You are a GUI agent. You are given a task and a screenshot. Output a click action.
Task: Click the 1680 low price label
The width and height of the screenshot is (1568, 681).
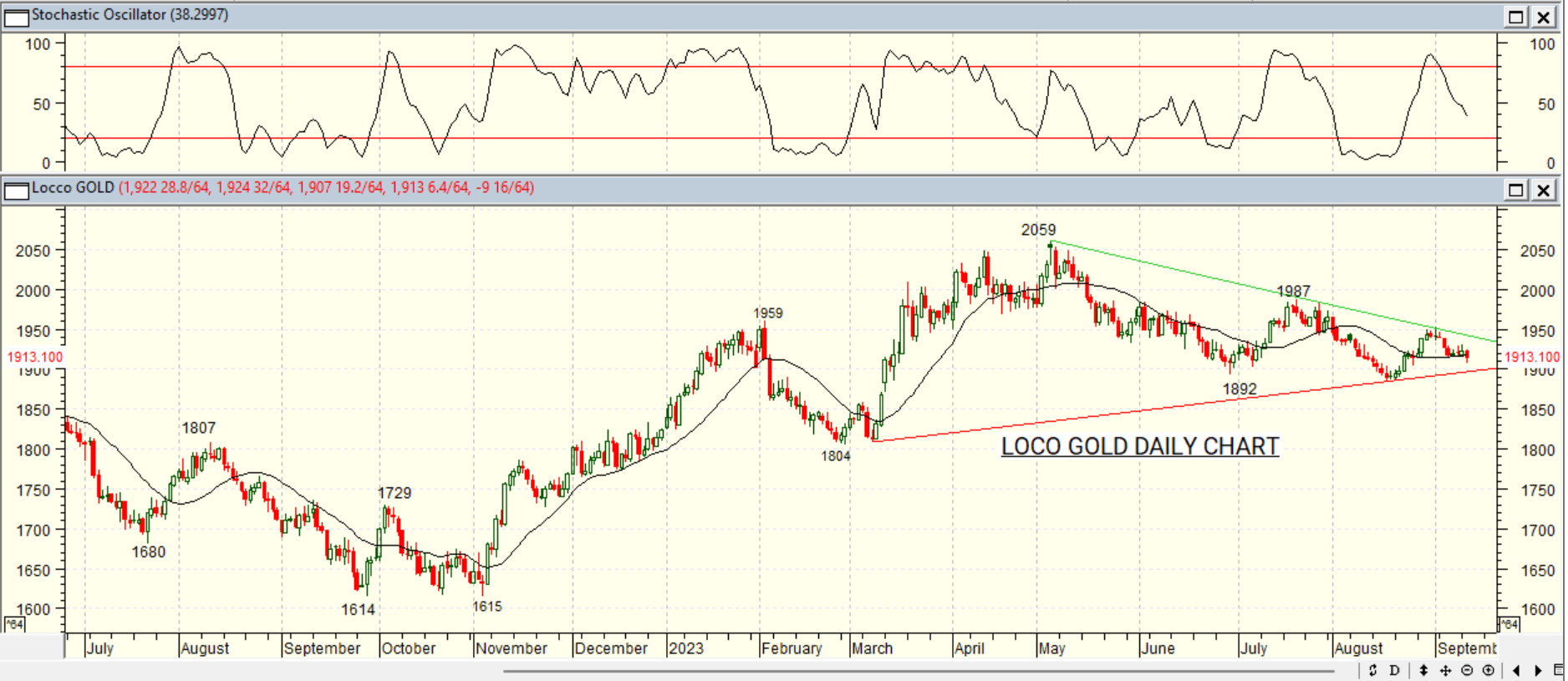pyautogui.click(x=149, y=552)
